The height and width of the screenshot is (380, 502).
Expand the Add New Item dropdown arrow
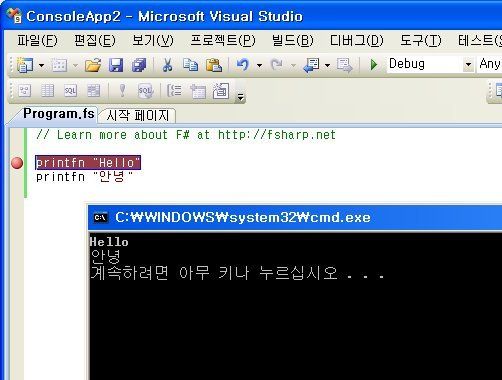[75, 65]
